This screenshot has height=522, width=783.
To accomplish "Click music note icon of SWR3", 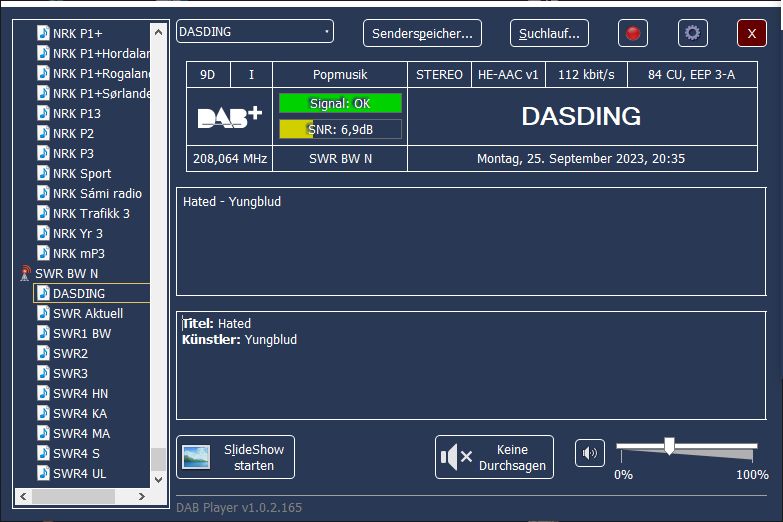I will 43,373.
